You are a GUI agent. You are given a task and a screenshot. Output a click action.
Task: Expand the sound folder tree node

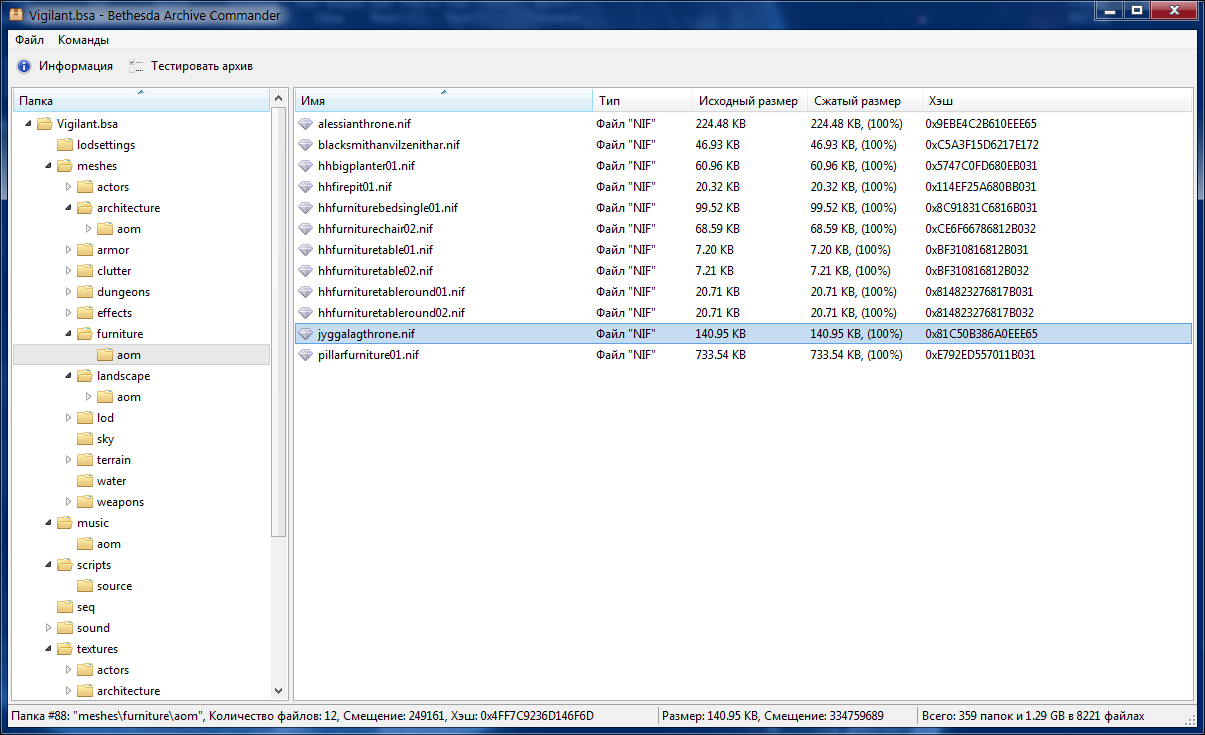(x=48, y=628)
